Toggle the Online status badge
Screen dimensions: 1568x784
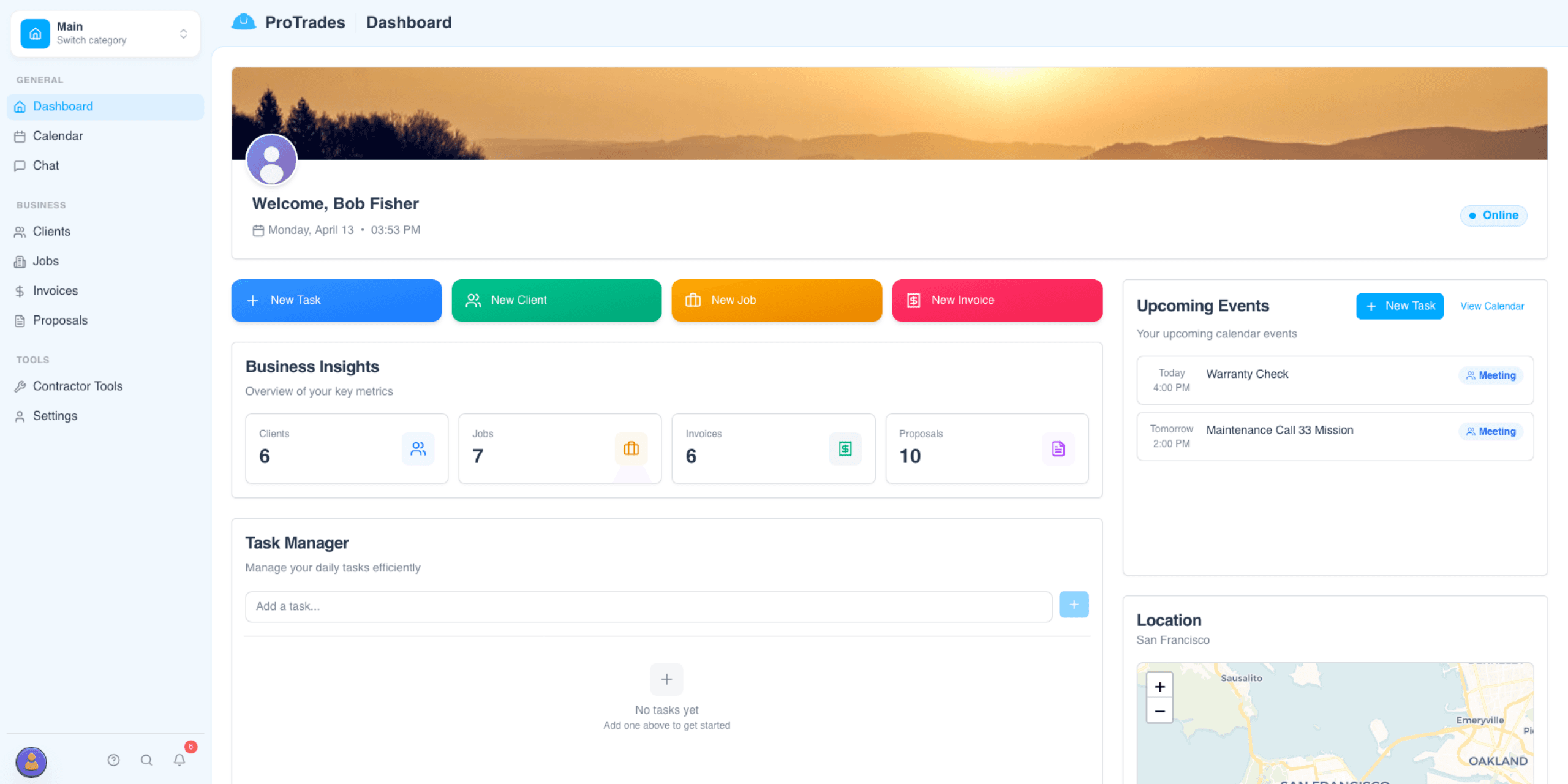[x=1493, y=215]
